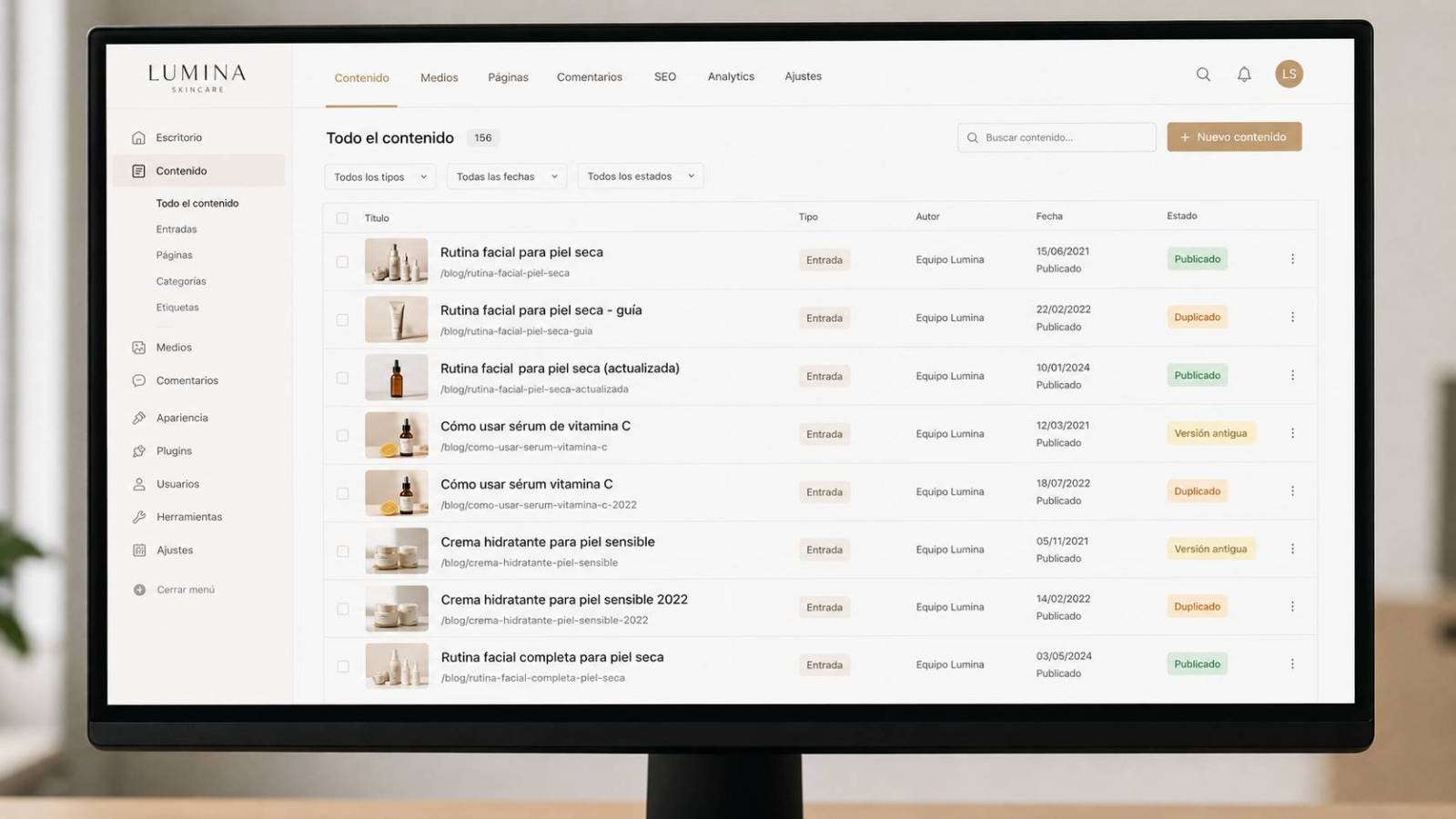
Task: Select 'Categorías' in the sidebar submenu
Action: [x=181, y=281]
